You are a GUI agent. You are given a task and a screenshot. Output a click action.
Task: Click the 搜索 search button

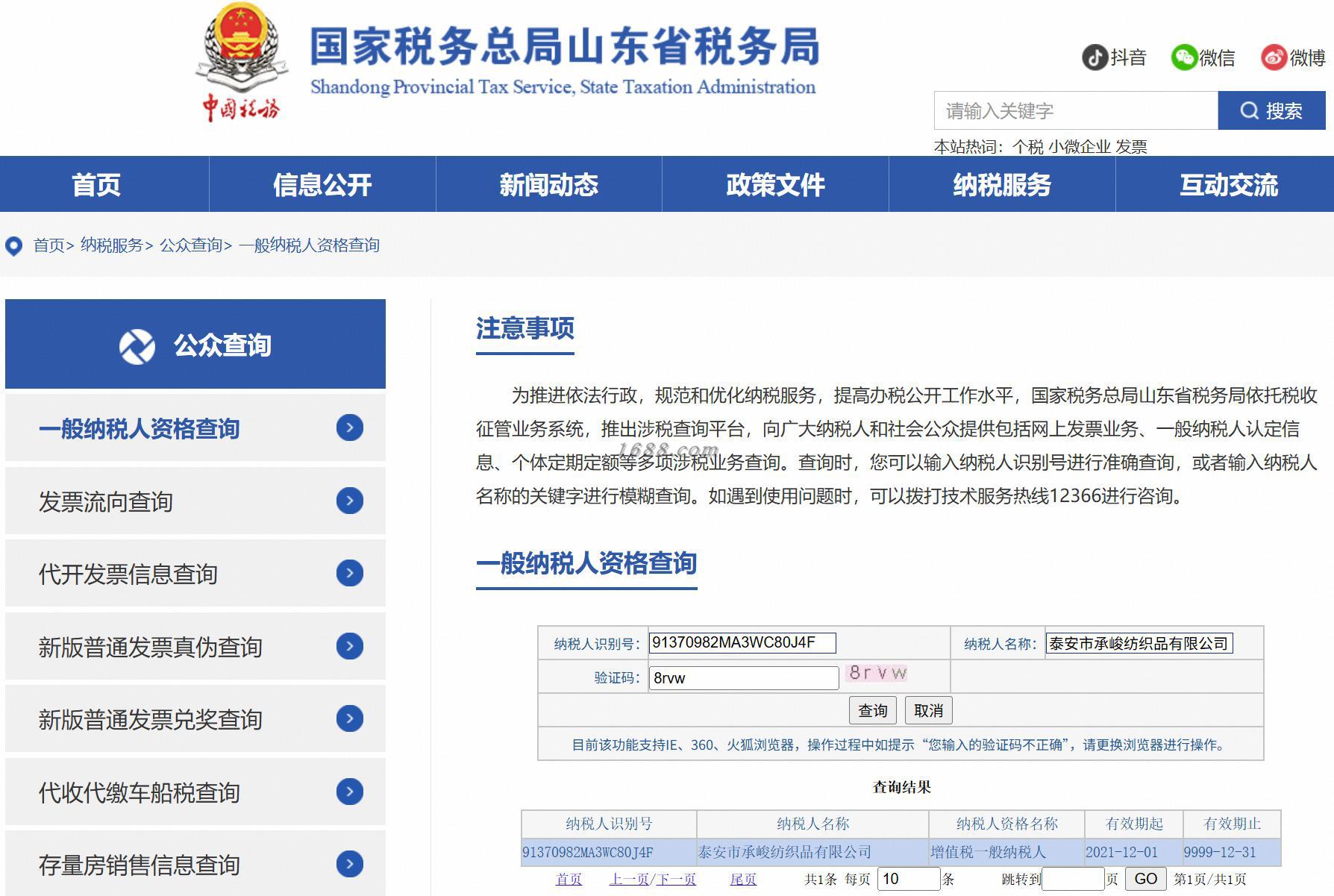1271,110
